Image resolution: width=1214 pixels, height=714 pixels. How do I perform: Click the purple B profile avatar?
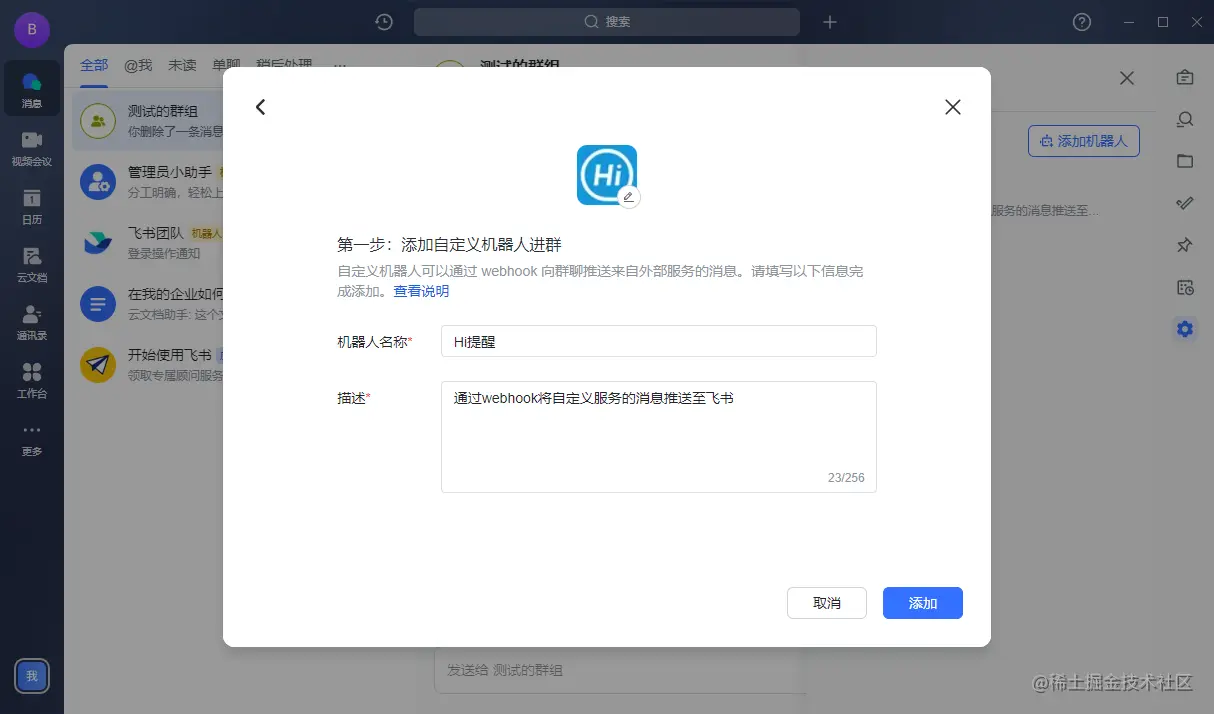tap(32, 29)
